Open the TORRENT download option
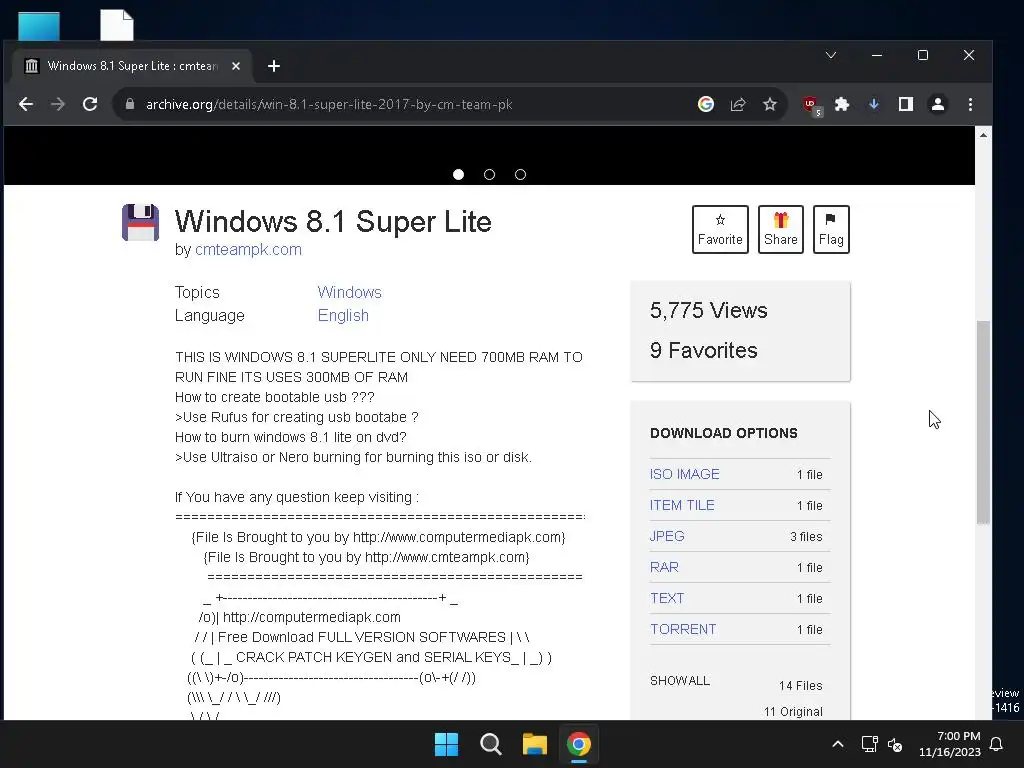 683,629
